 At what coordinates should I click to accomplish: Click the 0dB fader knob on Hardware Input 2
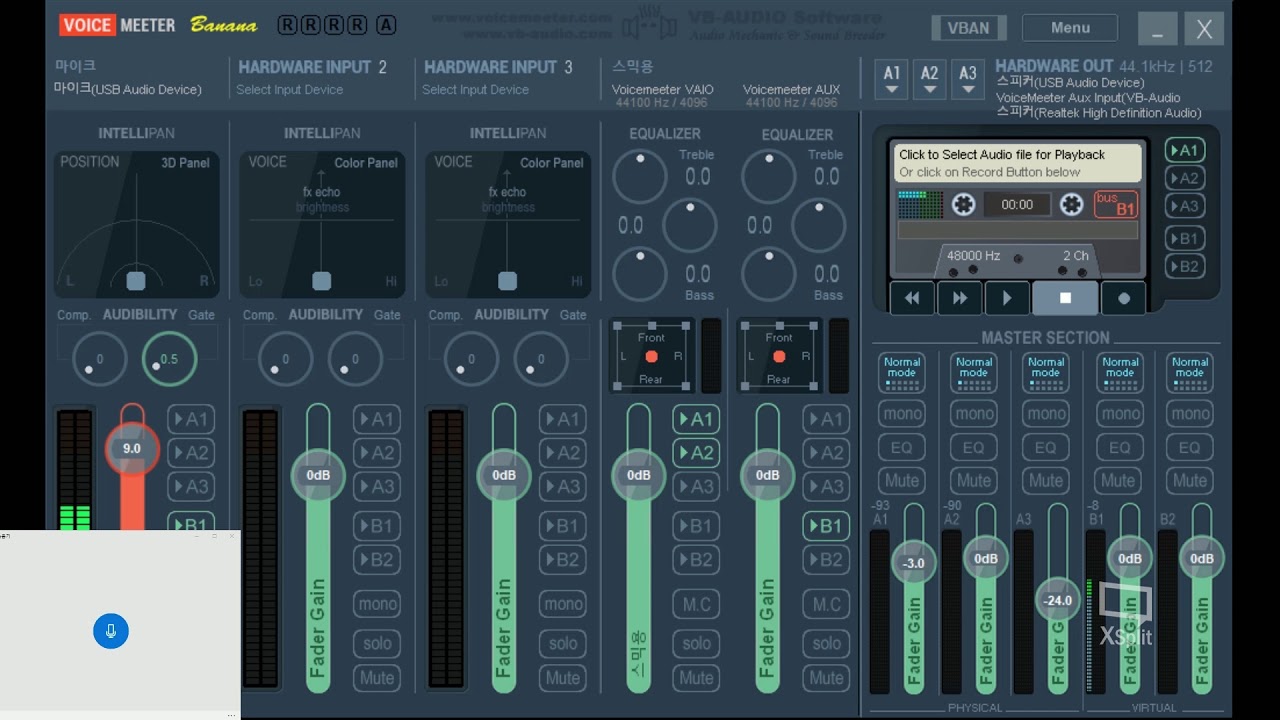point(318,475)
